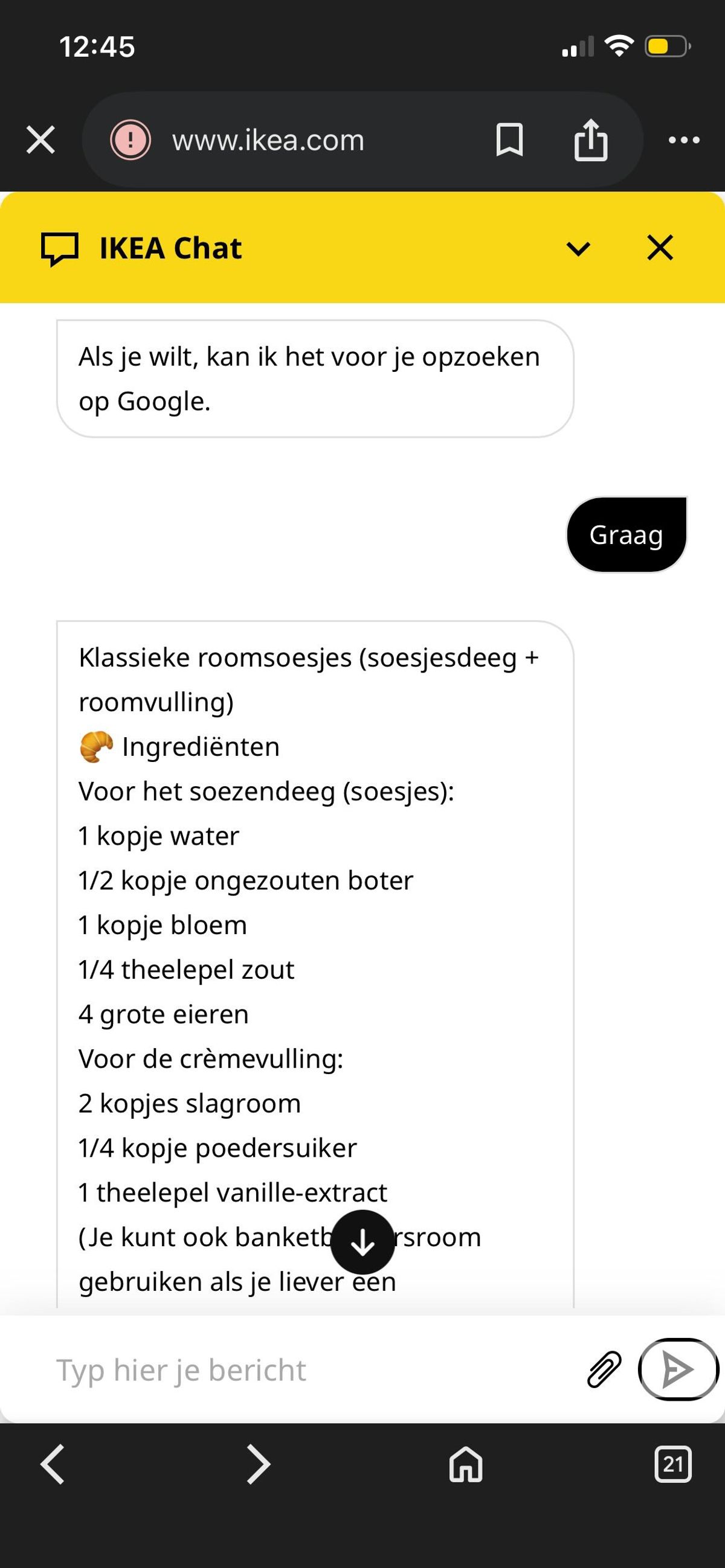Tap the IKEA Chat header title
Screen dimensions: 725x1568
click(x=170, y=248)
